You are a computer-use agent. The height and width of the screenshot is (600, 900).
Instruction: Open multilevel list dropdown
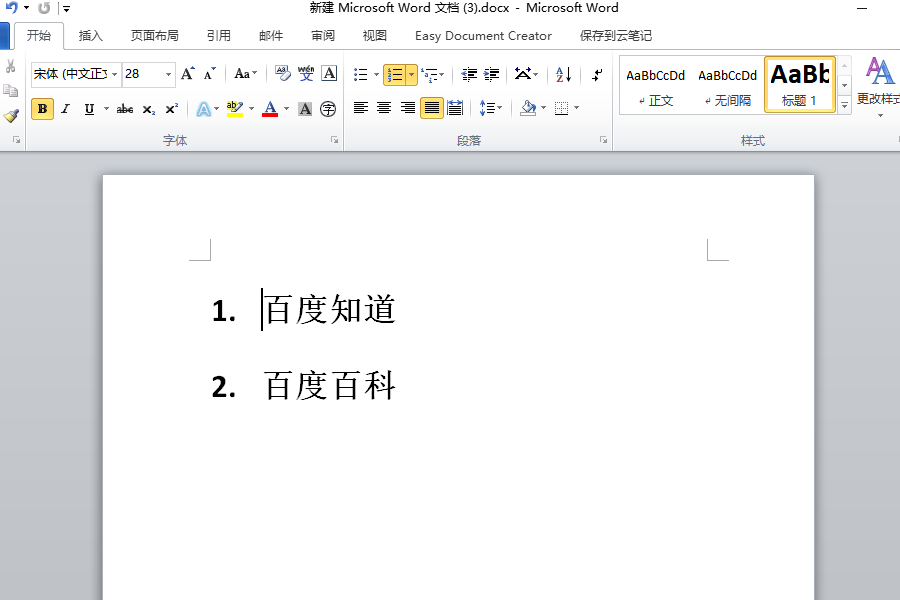433,74
